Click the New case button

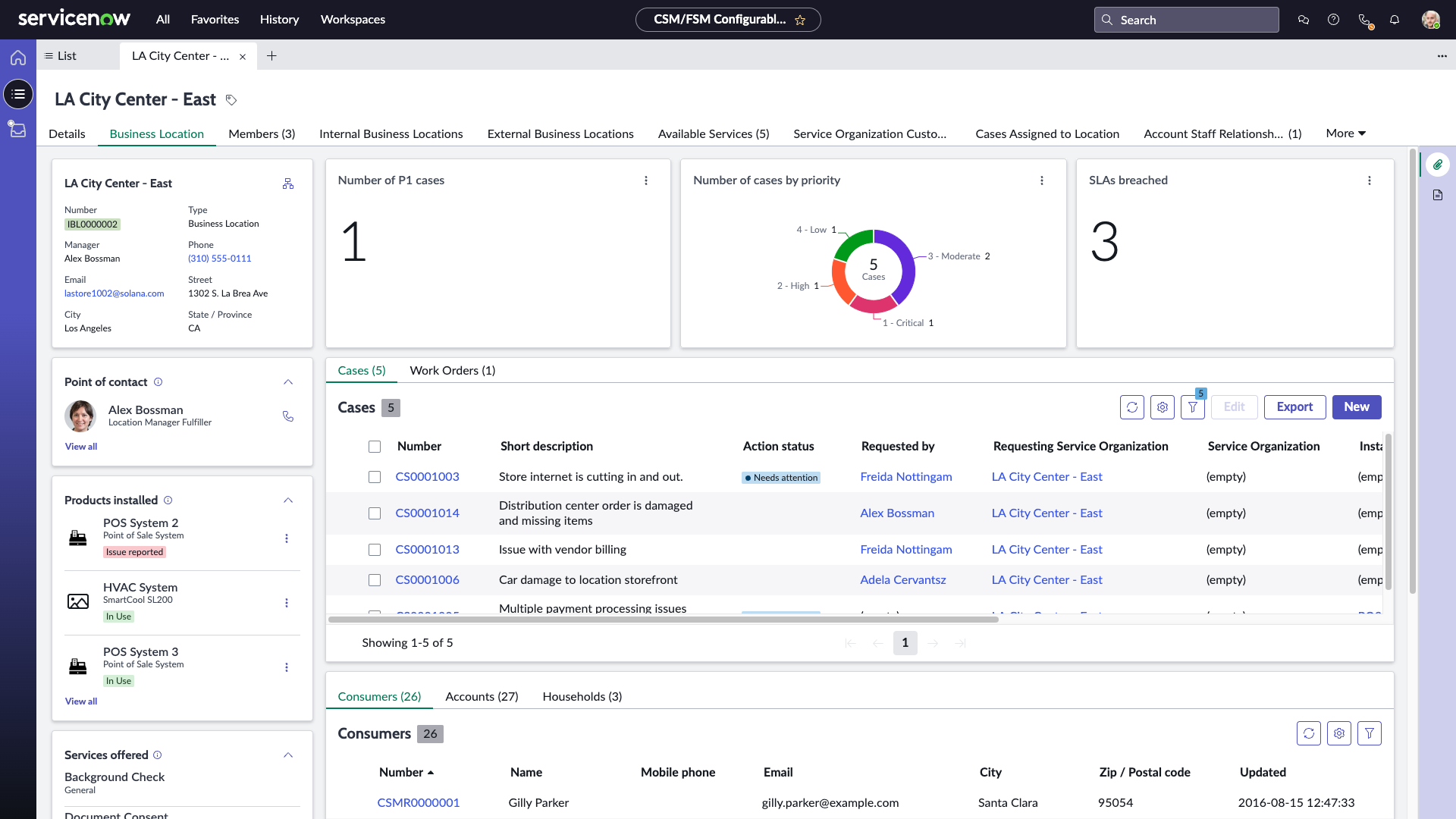(x=1357, y=407)
